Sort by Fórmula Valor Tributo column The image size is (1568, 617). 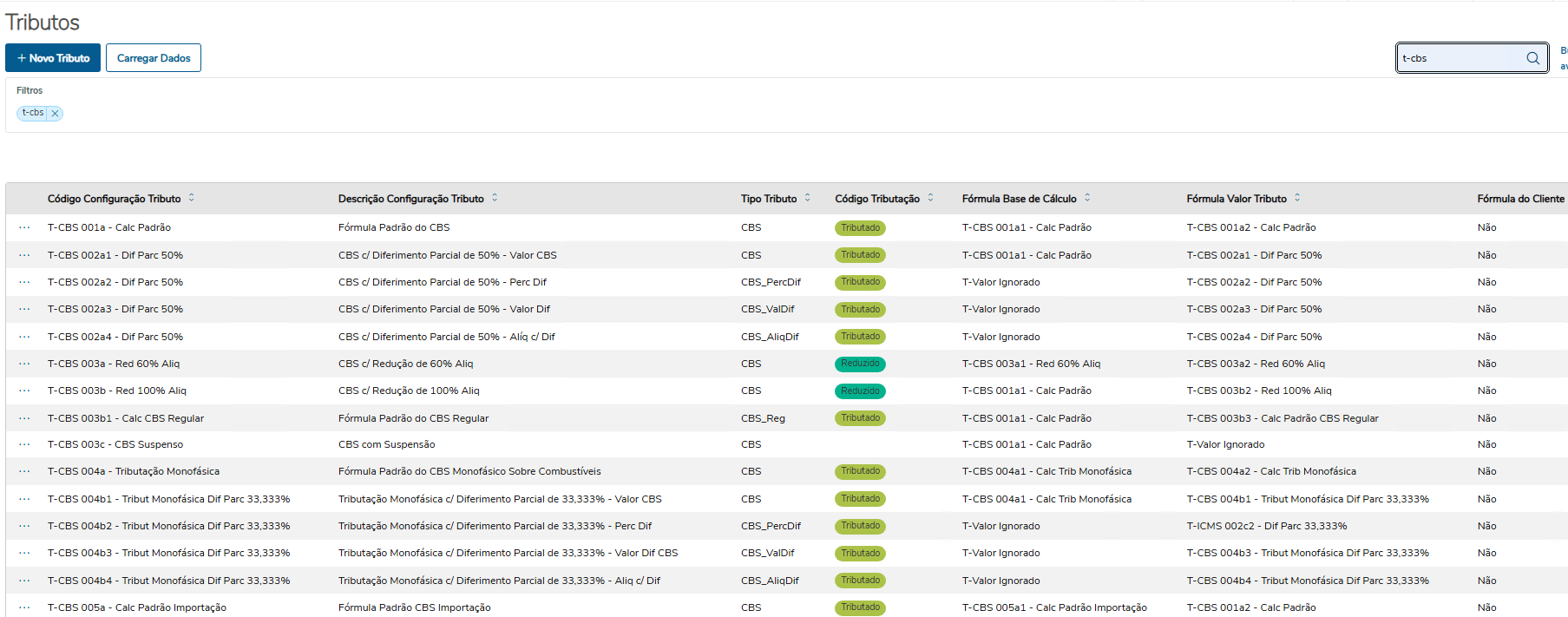click(1297, 198)
